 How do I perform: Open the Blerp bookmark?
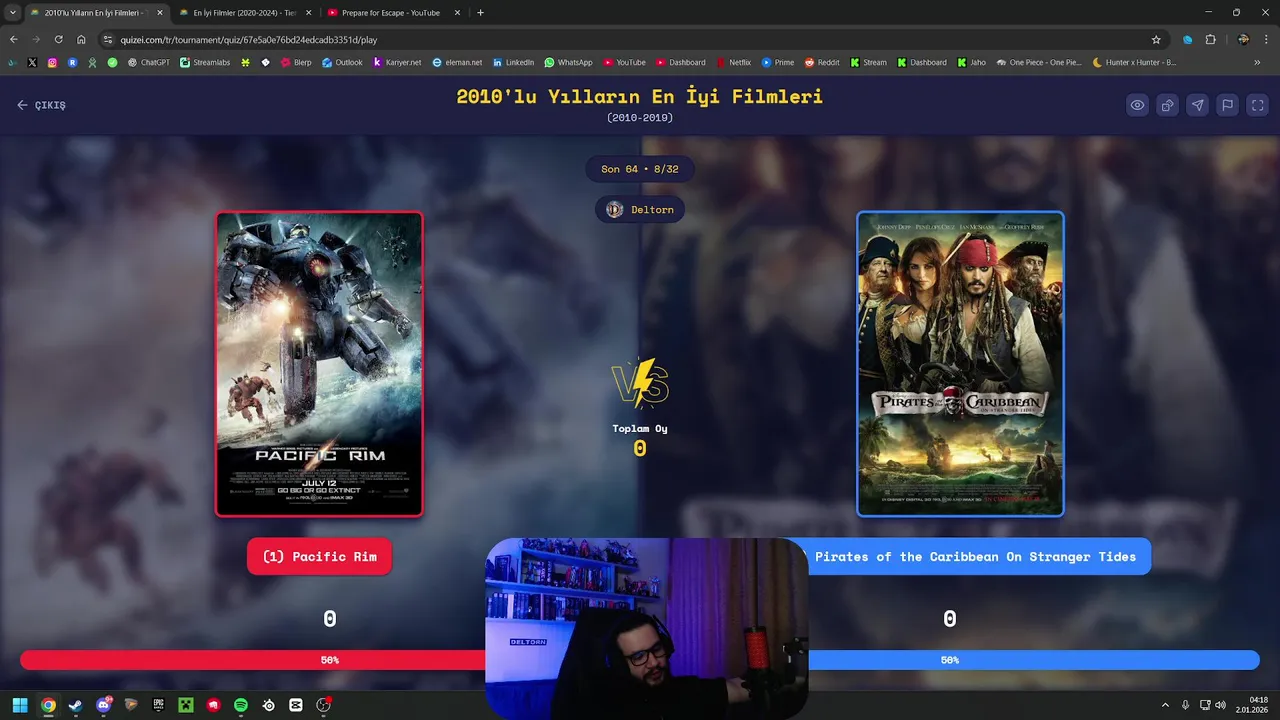click(x=296, y=62)
